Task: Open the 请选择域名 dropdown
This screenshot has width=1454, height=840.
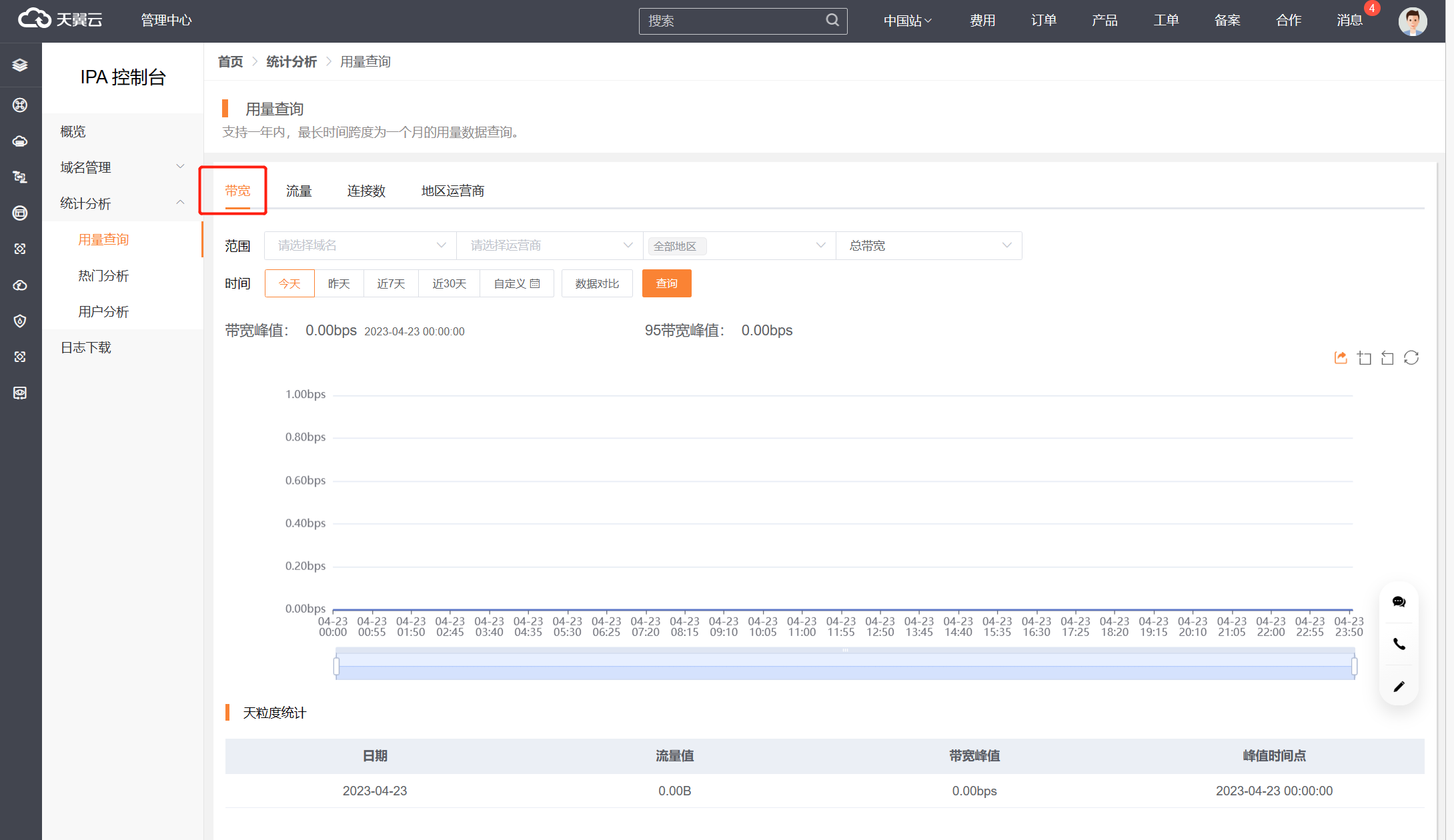Action: pyautogui.click(x=360, y=246)
